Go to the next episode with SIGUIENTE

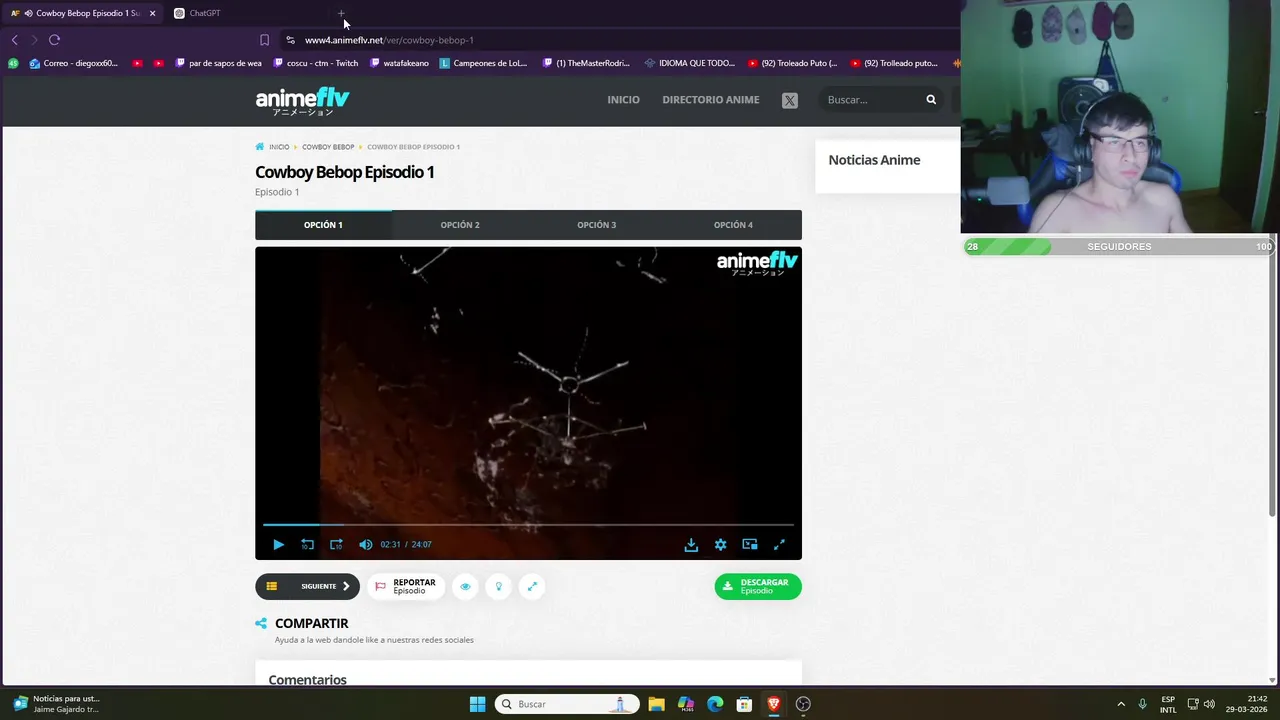(x=326, y=586)
